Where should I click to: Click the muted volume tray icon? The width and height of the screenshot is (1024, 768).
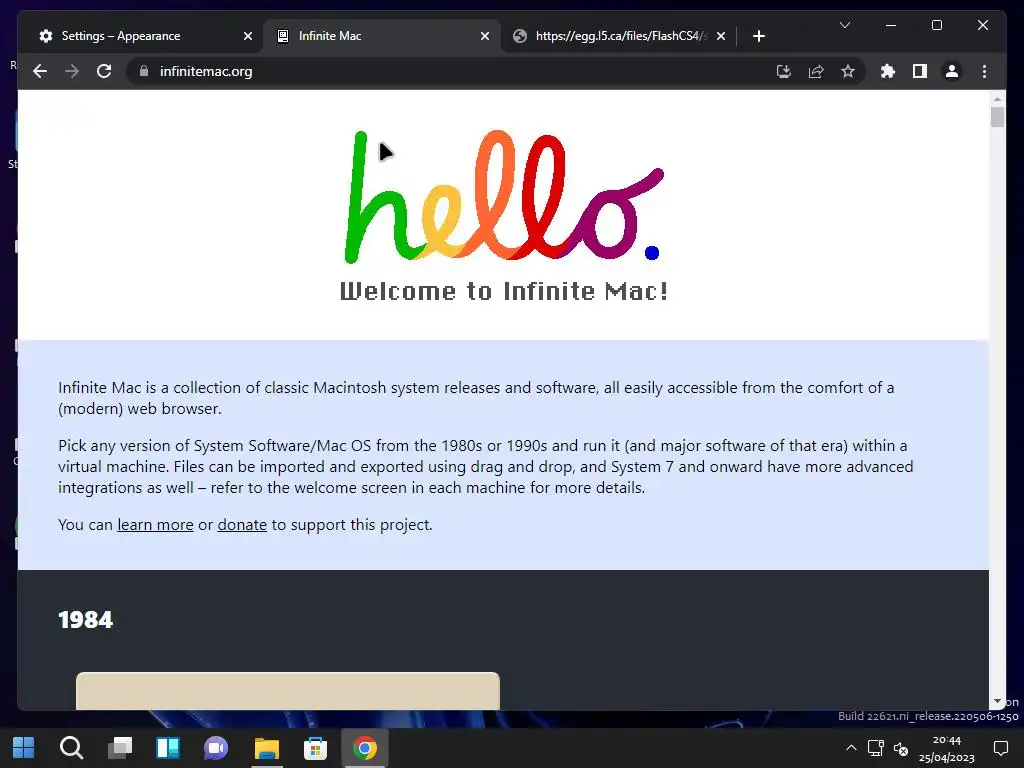(901, 749)
